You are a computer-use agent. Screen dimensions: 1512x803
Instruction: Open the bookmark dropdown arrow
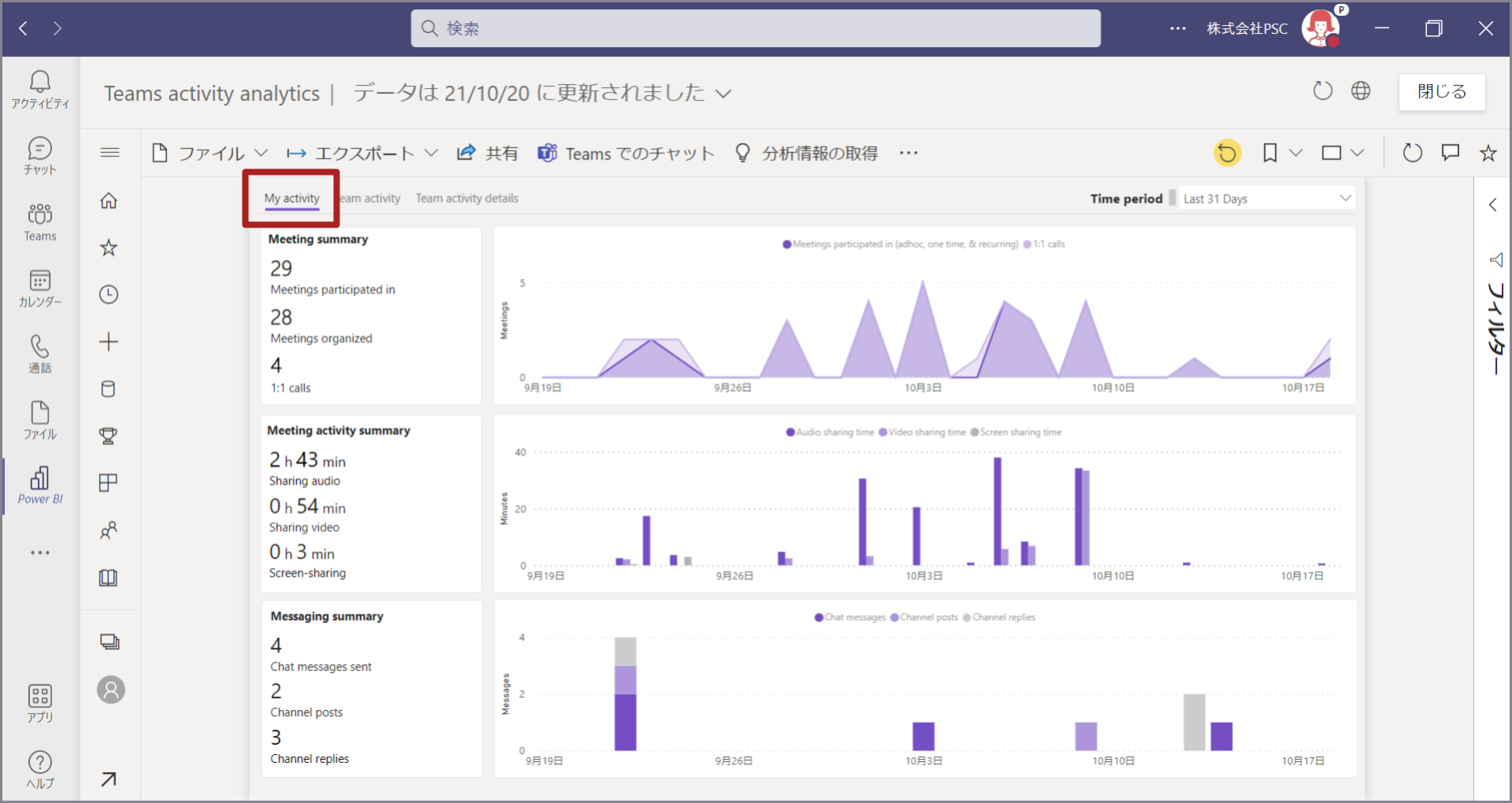click(x=1295, y=153)
